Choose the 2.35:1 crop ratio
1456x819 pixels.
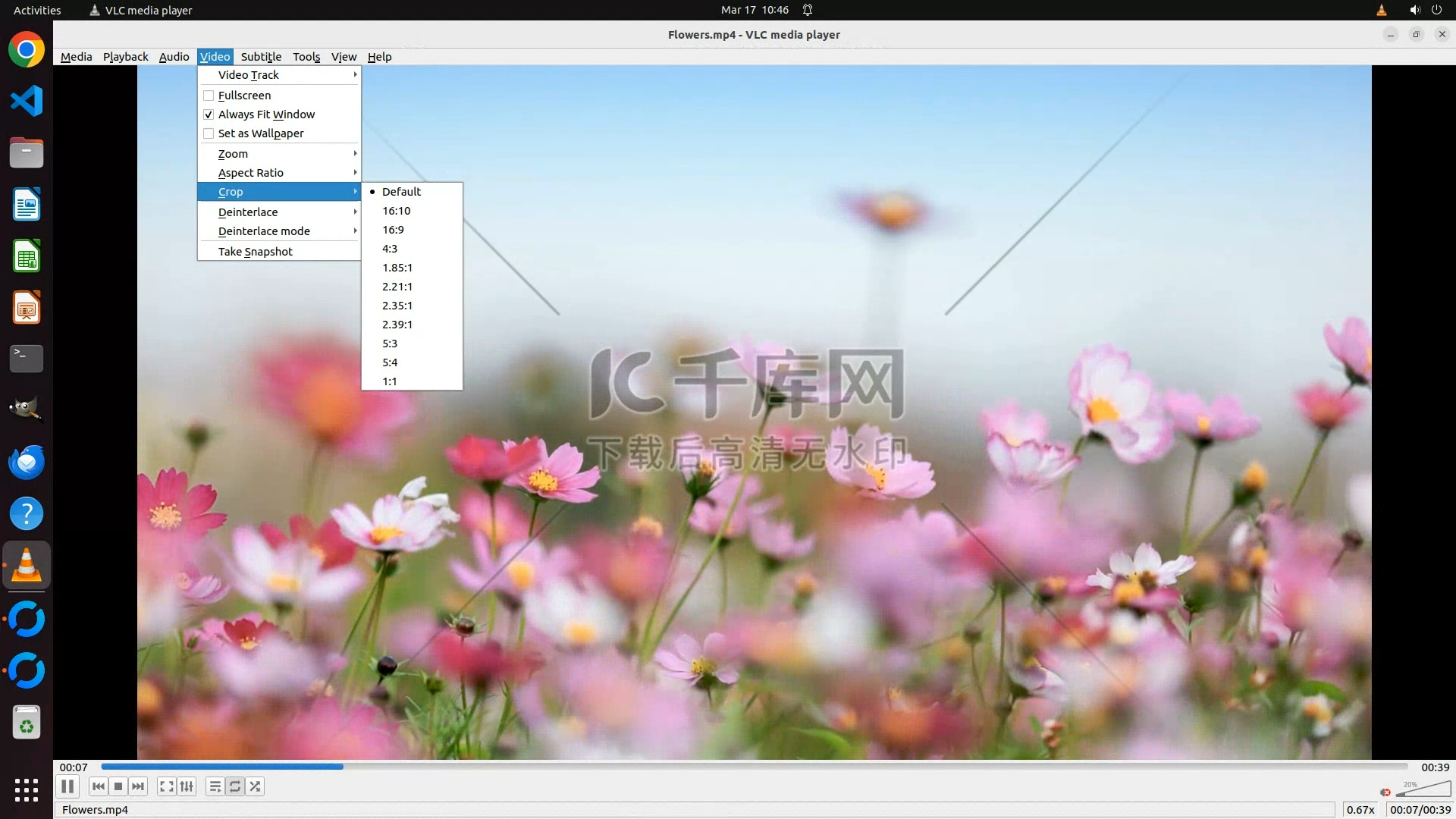pos(397,306)
